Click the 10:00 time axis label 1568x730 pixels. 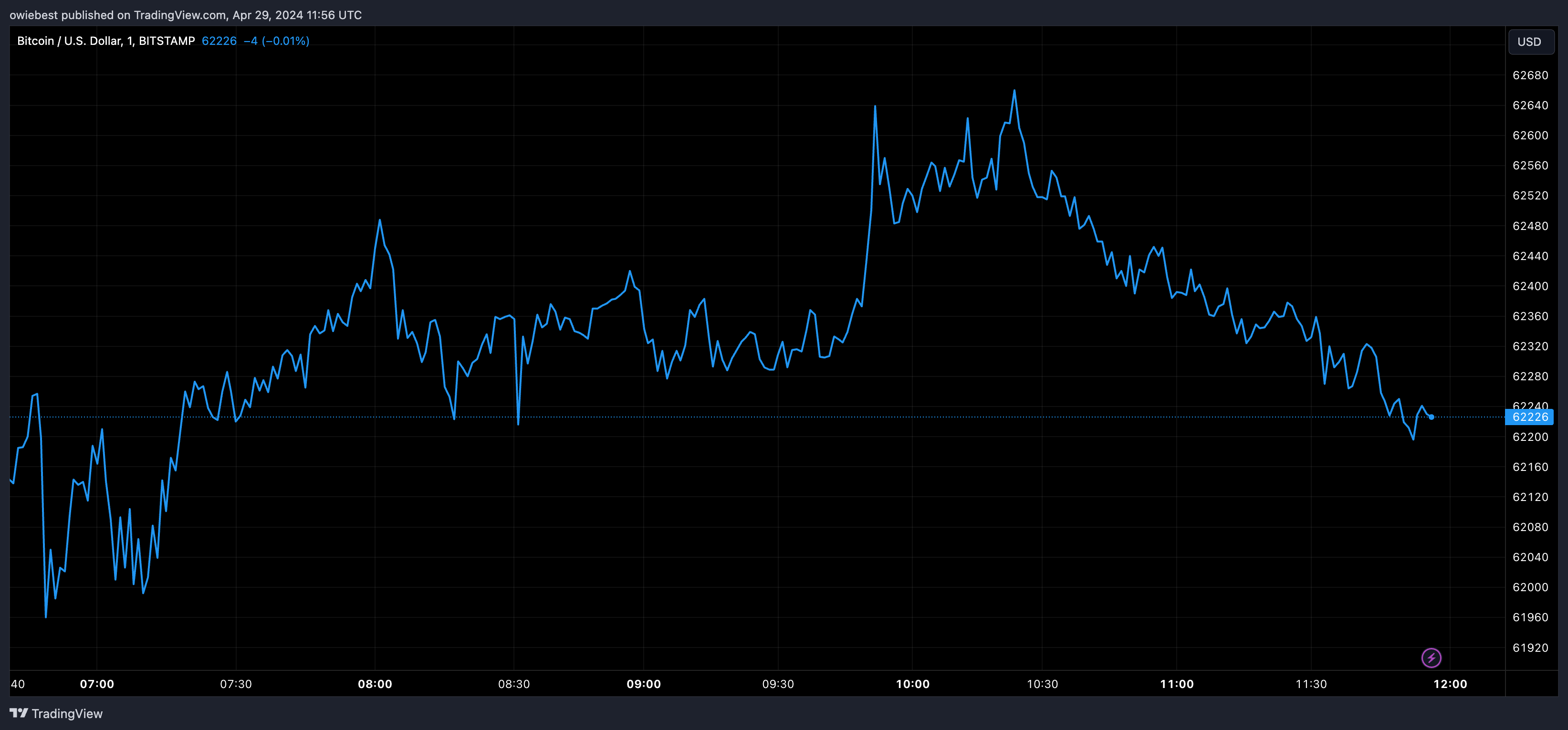pyautogui.click(x=912, y=684)
